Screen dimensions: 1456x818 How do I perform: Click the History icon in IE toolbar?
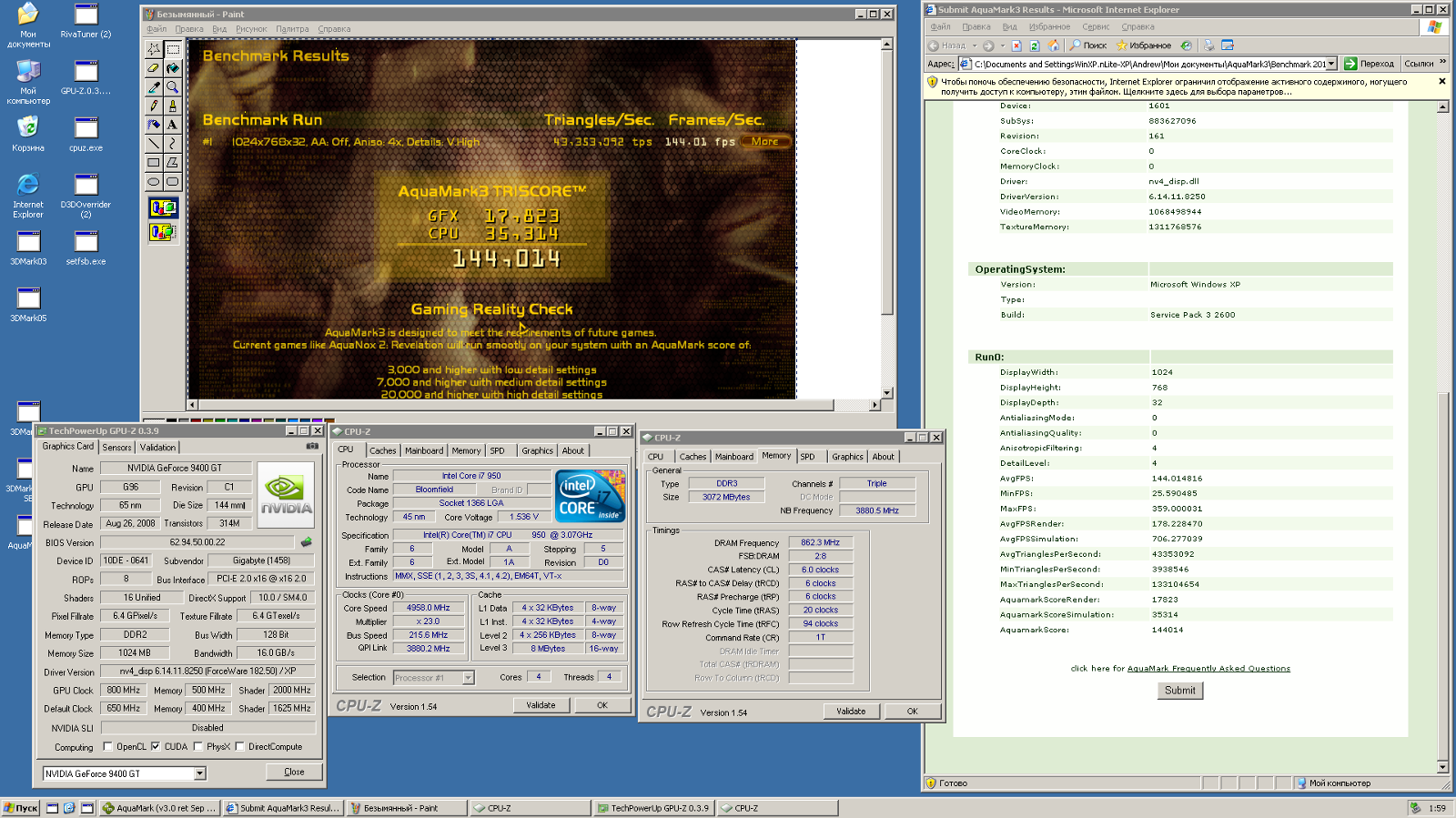click(1186, 45)
